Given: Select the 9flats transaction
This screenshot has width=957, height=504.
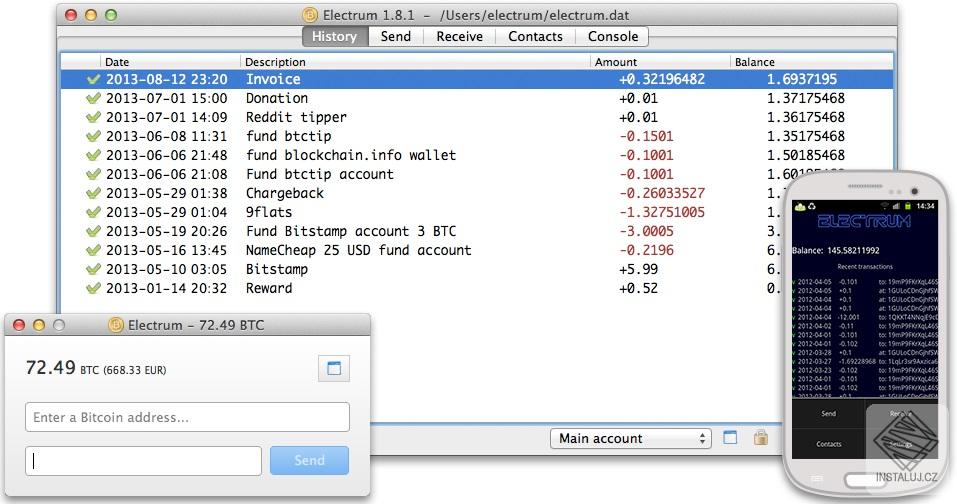Looking at the screenshot, I should (x=421, y=212).
